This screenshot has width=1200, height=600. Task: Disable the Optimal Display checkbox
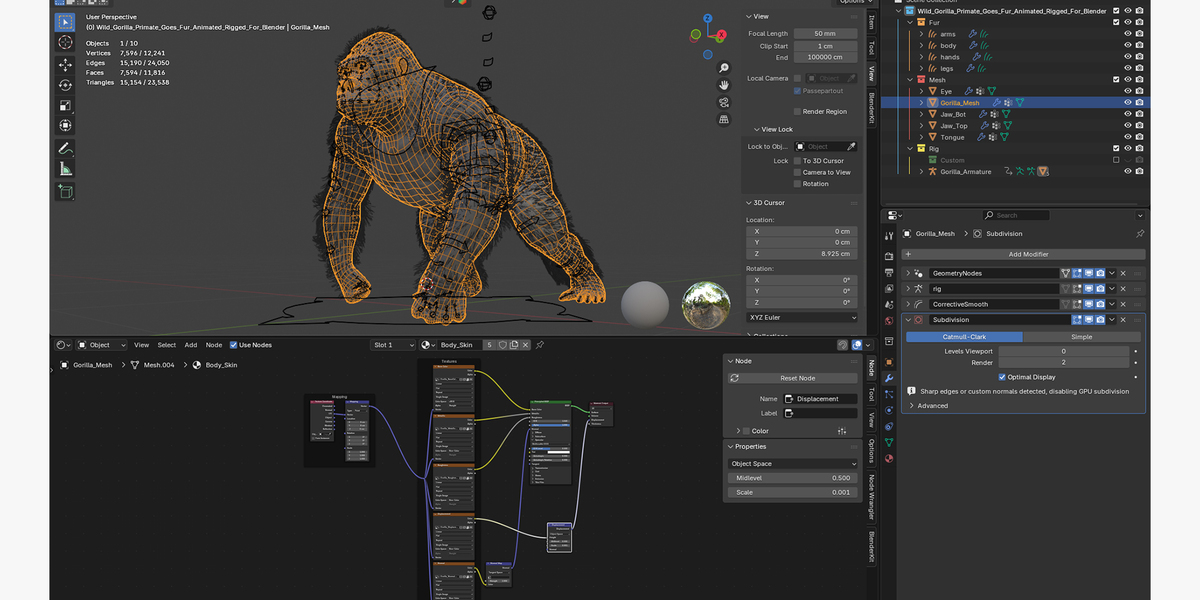pos(1002,377)
